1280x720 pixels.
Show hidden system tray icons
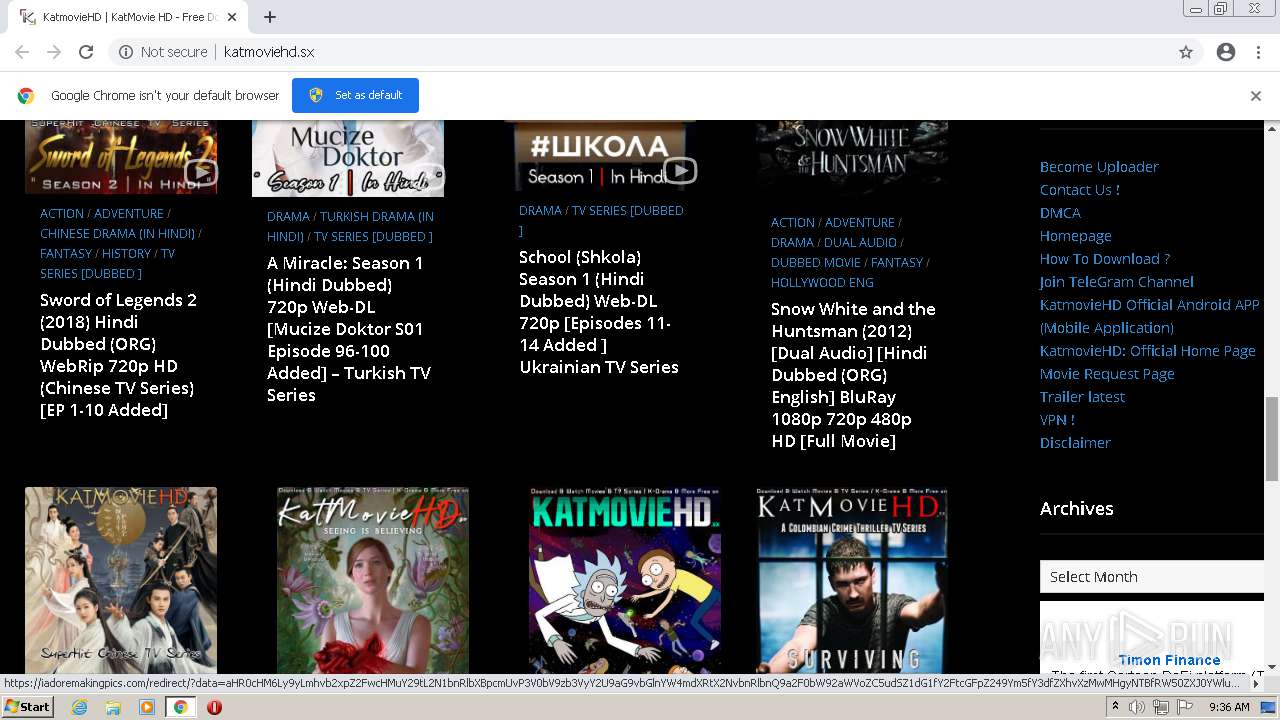[x=1115, y=707]
